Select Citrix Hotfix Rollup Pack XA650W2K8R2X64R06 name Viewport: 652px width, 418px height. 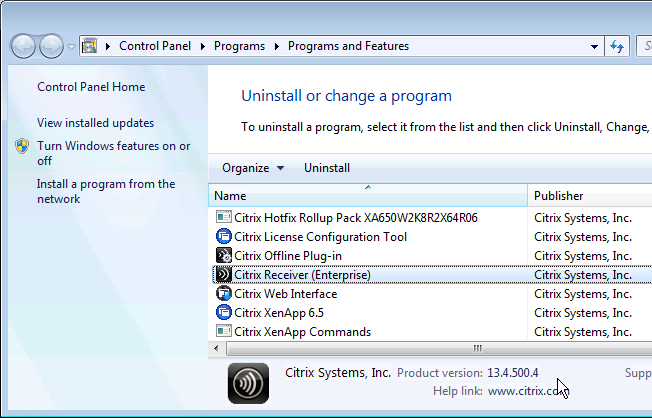pyautogui.click(x=356, y=218)
